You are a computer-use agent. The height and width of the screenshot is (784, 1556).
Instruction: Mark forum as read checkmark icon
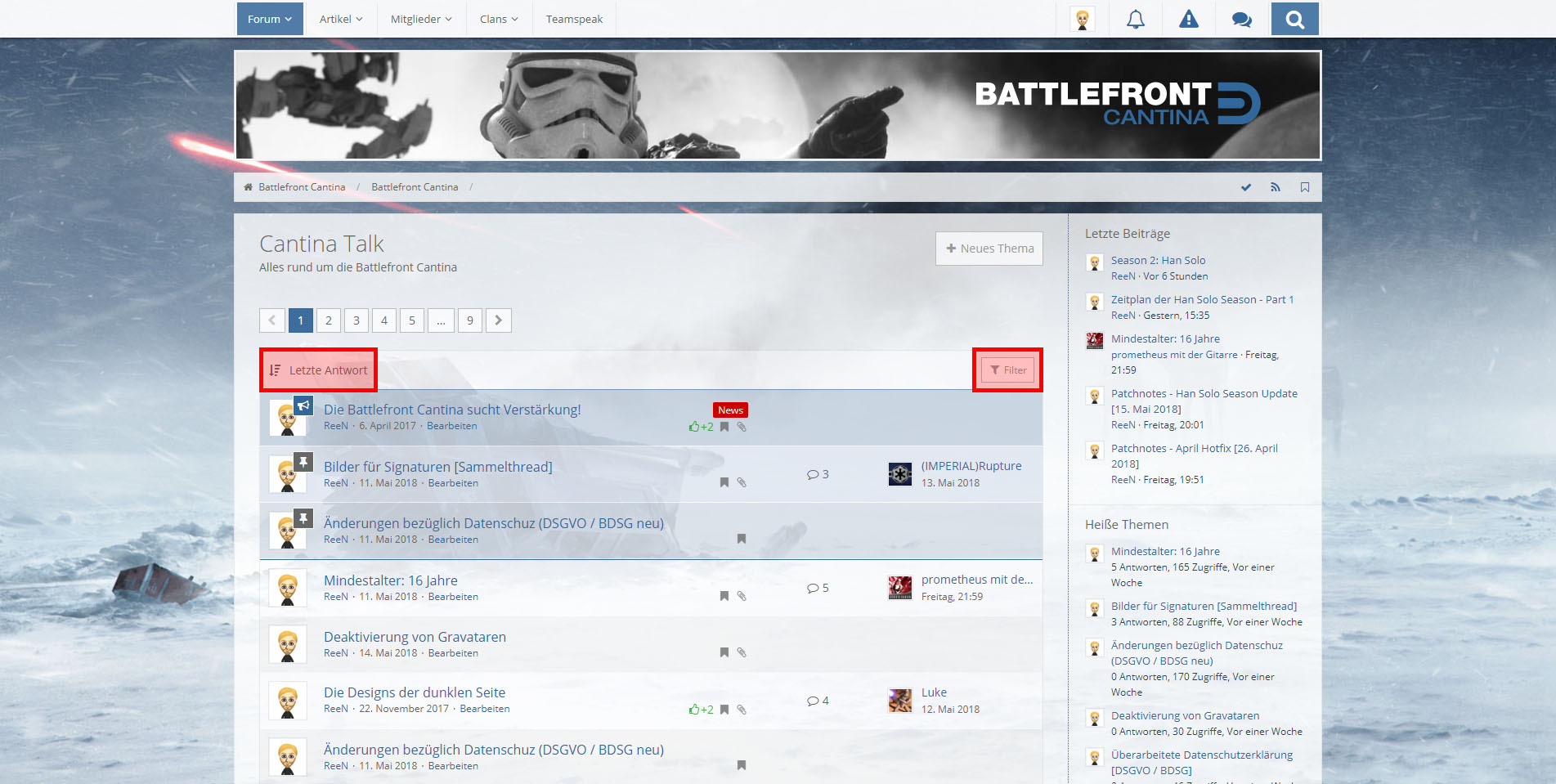1245,187
